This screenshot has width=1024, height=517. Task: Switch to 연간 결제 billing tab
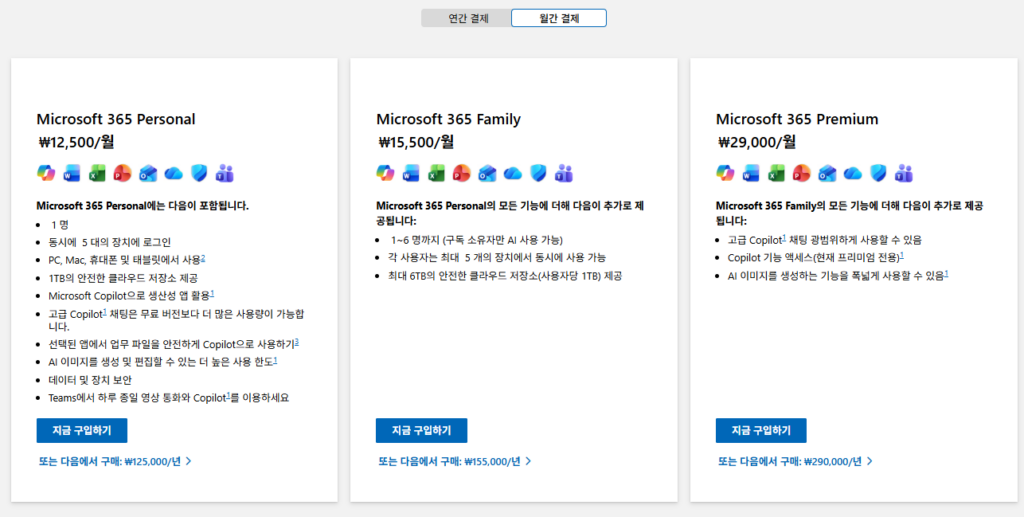[x=468, y=18]
